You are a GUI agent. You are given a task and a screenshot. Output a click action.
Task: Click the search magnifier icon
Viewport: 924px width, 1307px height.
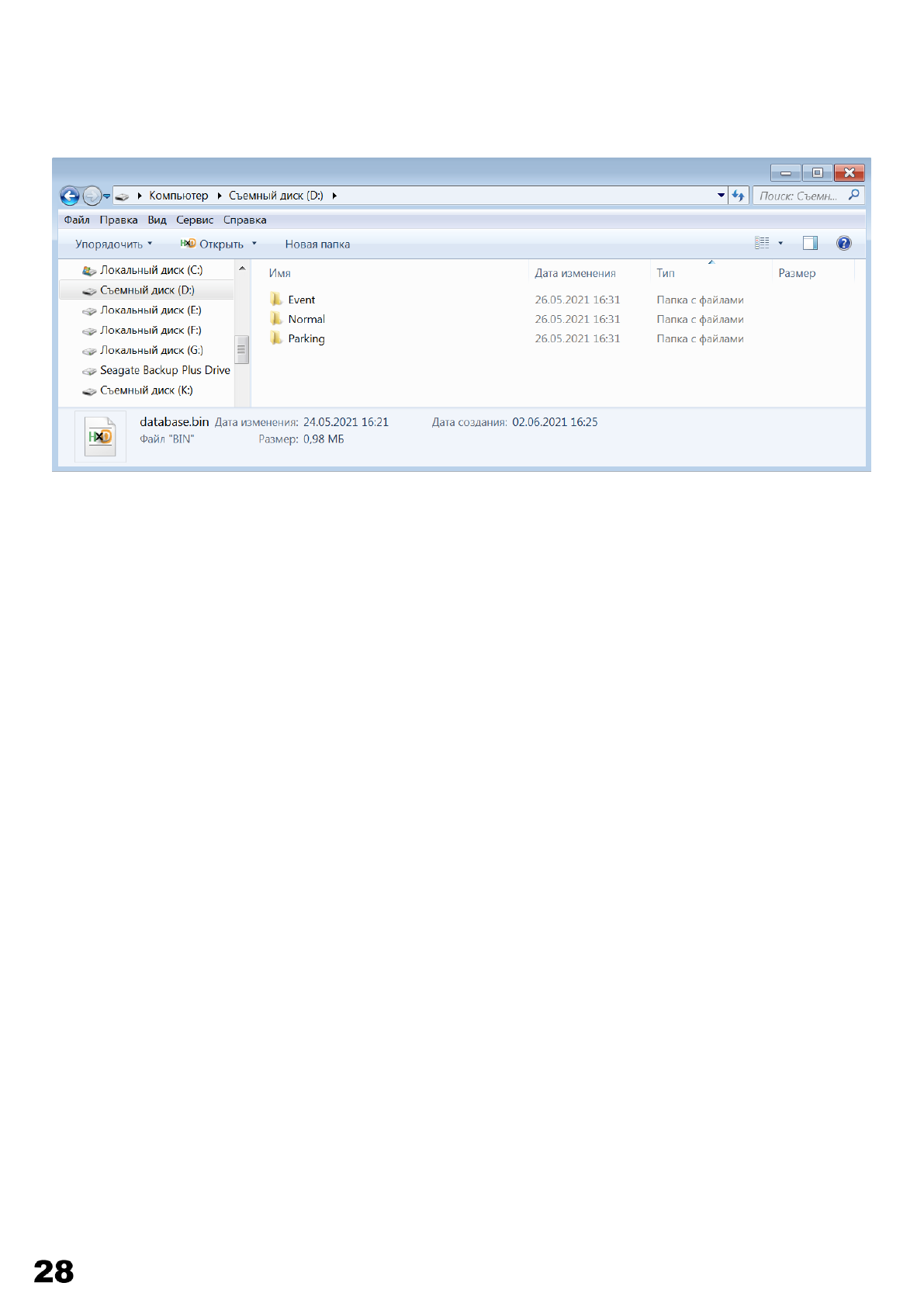(853, 196)
